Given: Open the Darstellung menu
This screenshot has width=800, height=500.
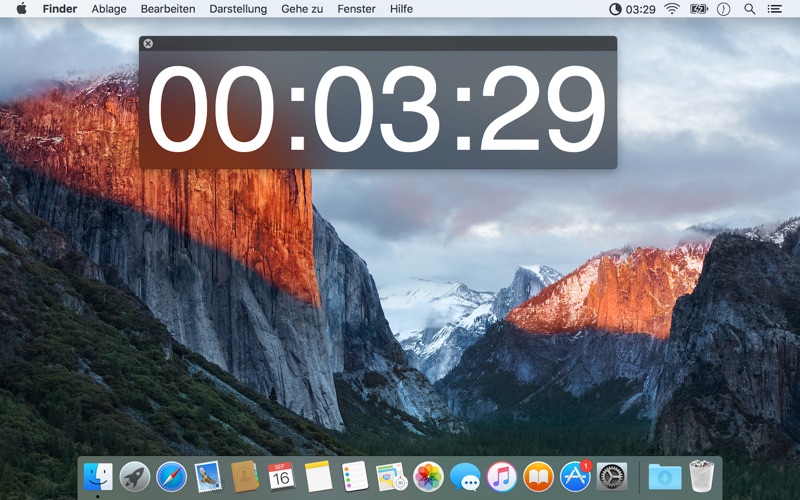Looking at the screenshot, I should (238, 9).
